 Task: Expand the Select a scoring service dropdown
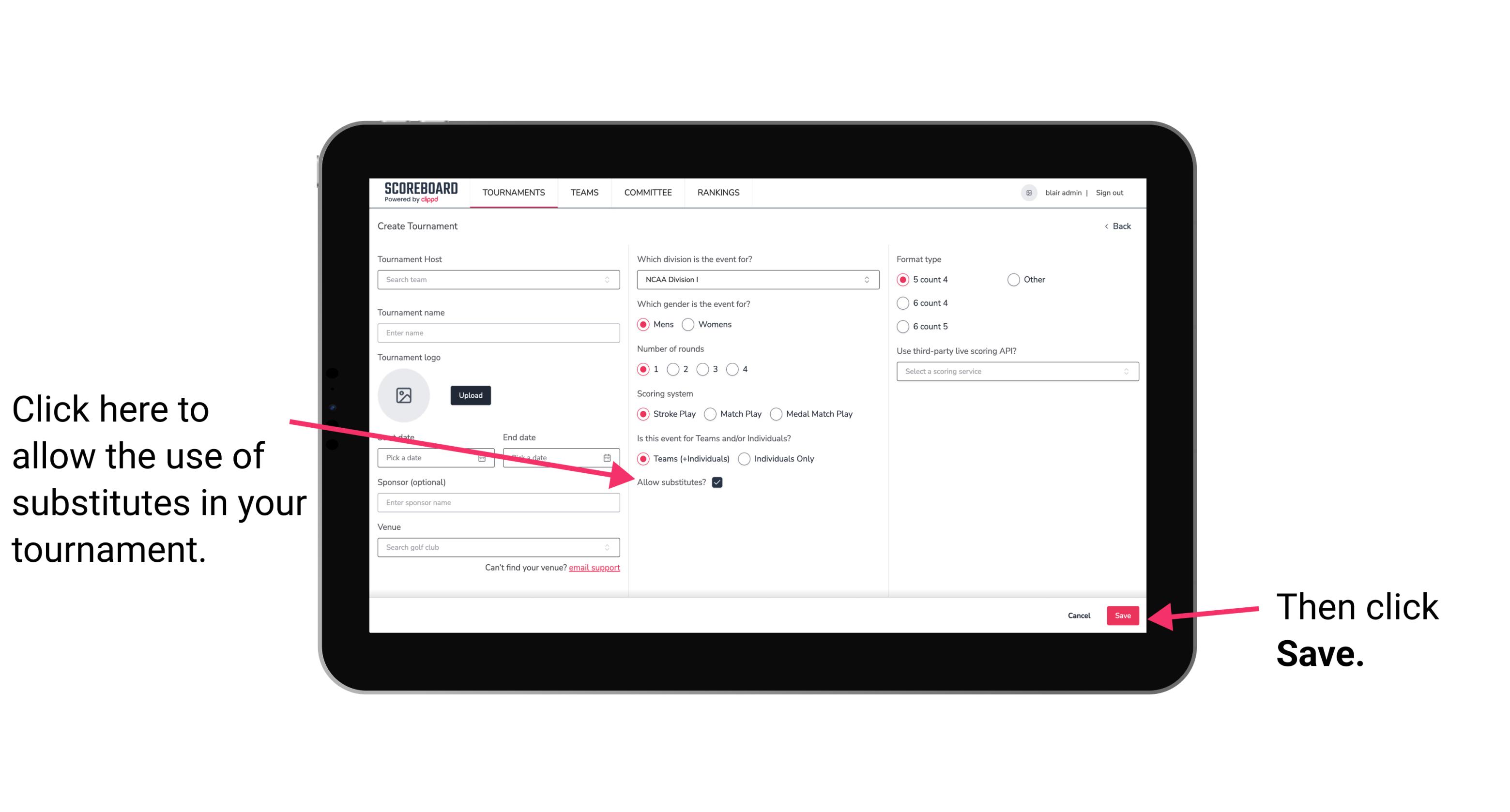[x=1014, y=371]
